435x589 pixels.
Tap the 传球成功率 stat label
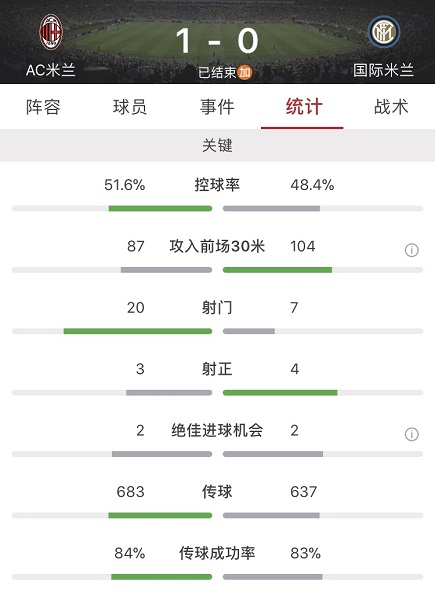click(217, 553)
